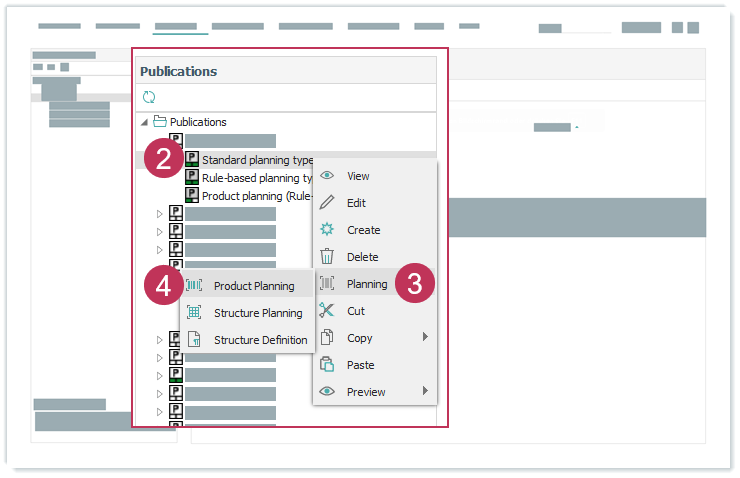
Task: Choose Delete from the context menu
Action: click(x=362, y=257)
